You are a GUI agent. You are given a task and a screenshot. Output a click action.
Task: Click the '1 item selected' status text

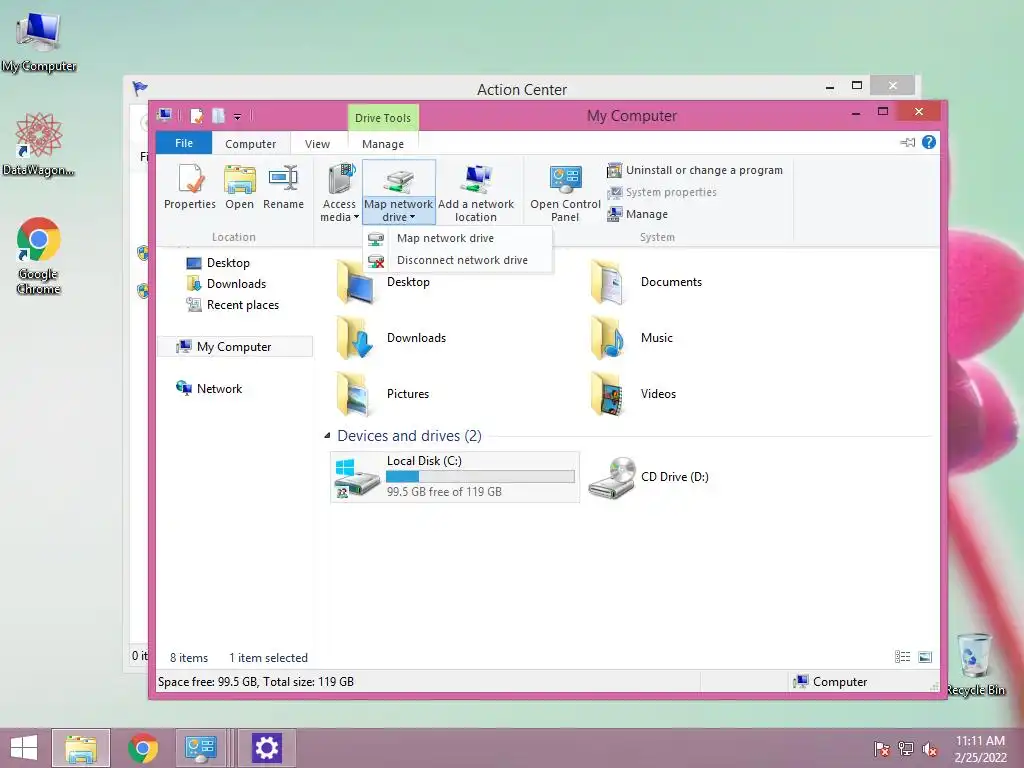pos(268,658)
